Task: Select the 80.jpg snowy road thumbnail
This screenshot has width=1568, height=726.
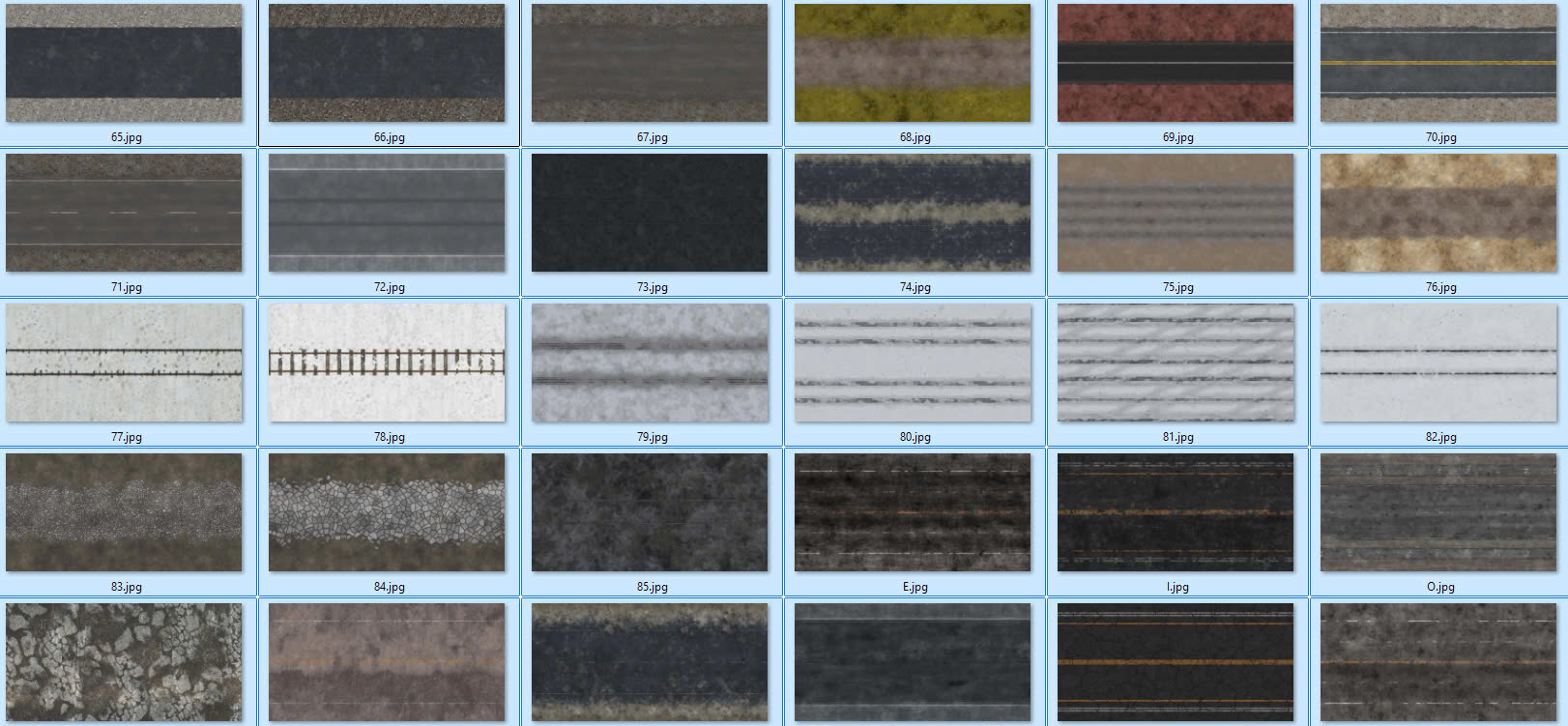Action: pos(913,363)
